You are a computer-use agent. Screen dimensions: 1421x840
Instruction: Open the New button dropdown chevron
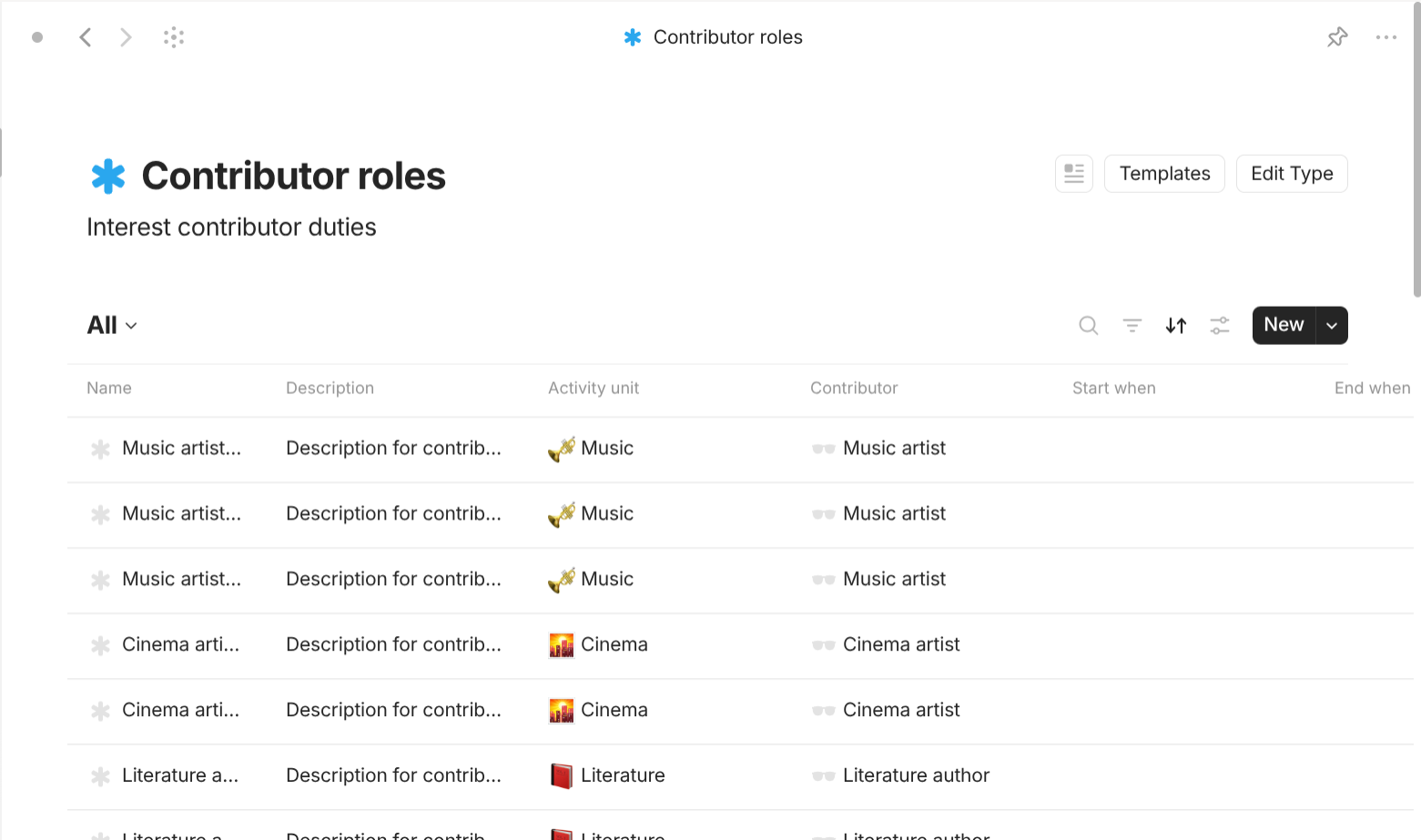pos(1331,325)
